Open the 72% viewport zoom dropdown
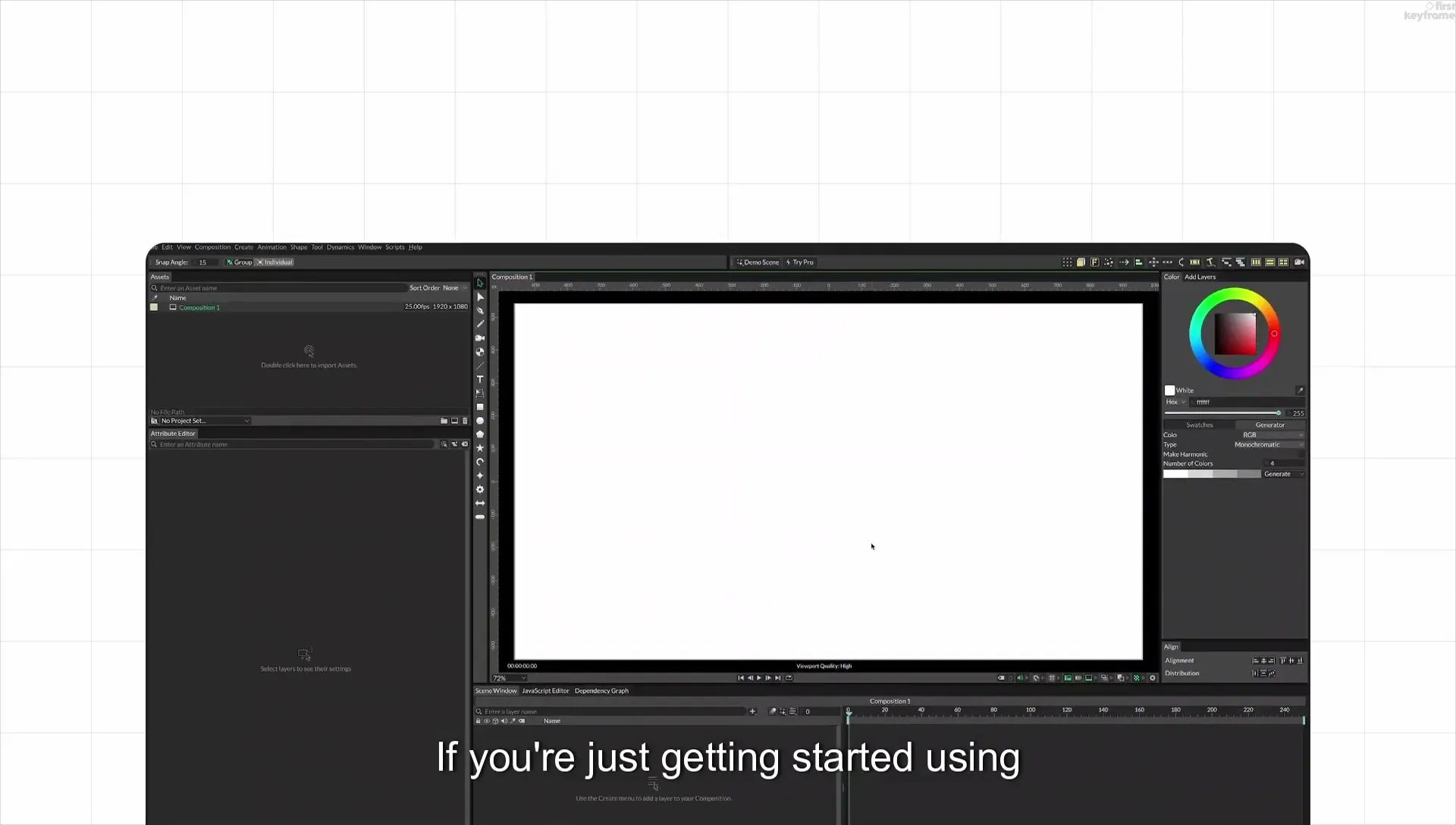The height and width of the screenshot is (825, 1456). tap(509, 678)
